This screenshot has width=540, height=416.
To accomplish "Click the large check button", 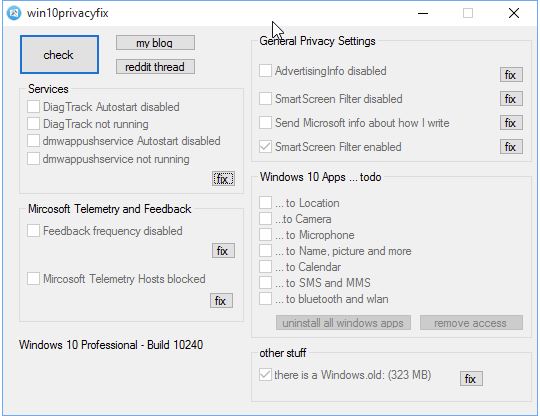I will (x=59, y=54).
